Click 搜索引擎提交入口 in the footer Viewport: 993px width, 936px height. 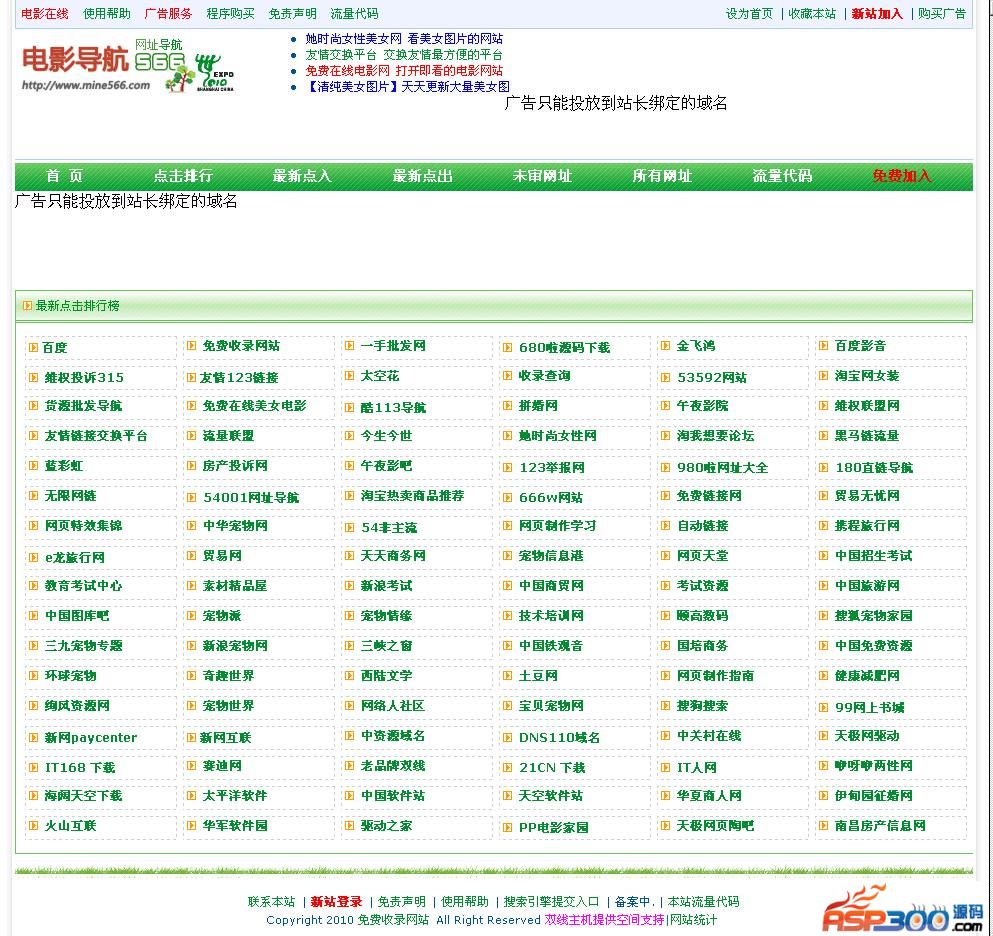point(551,902)
